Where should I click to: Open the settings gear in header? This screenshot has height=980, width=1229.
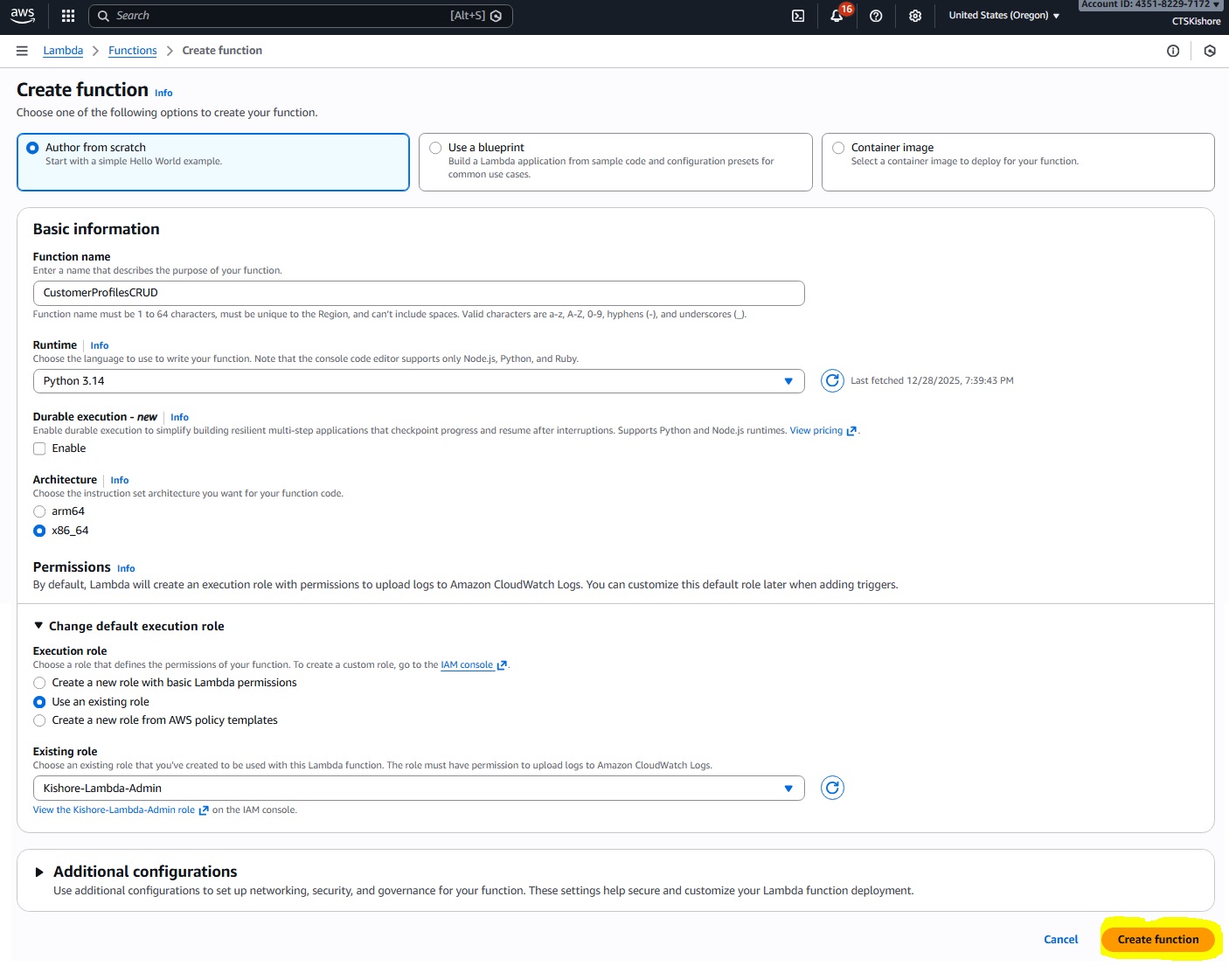pos(915,16)
